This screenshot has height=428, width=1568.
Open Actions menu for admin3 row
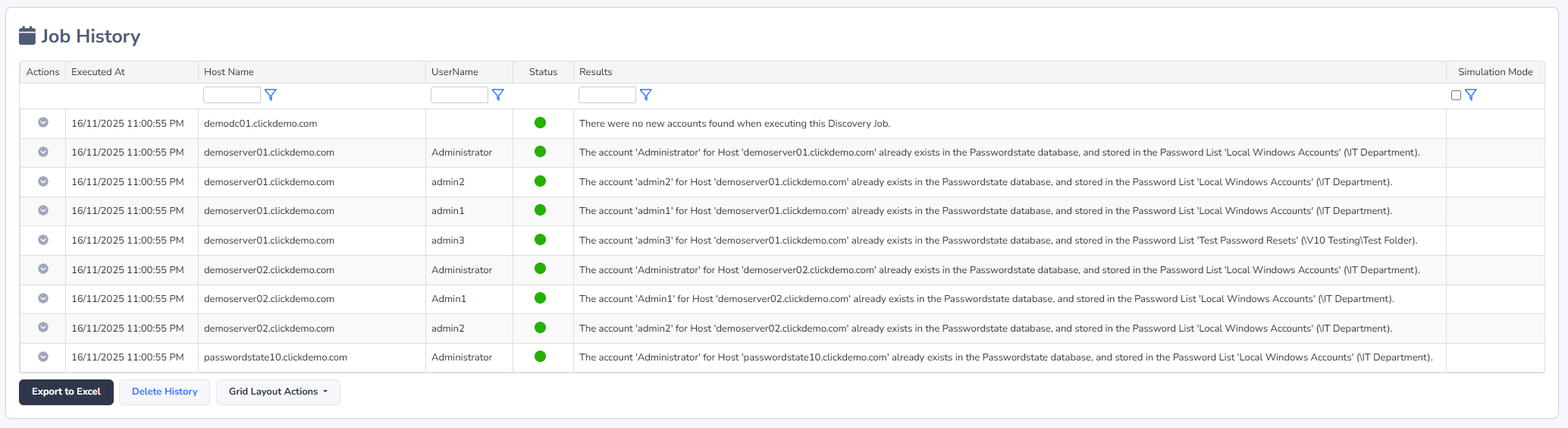pyautogui.click(x=43, y=240)
